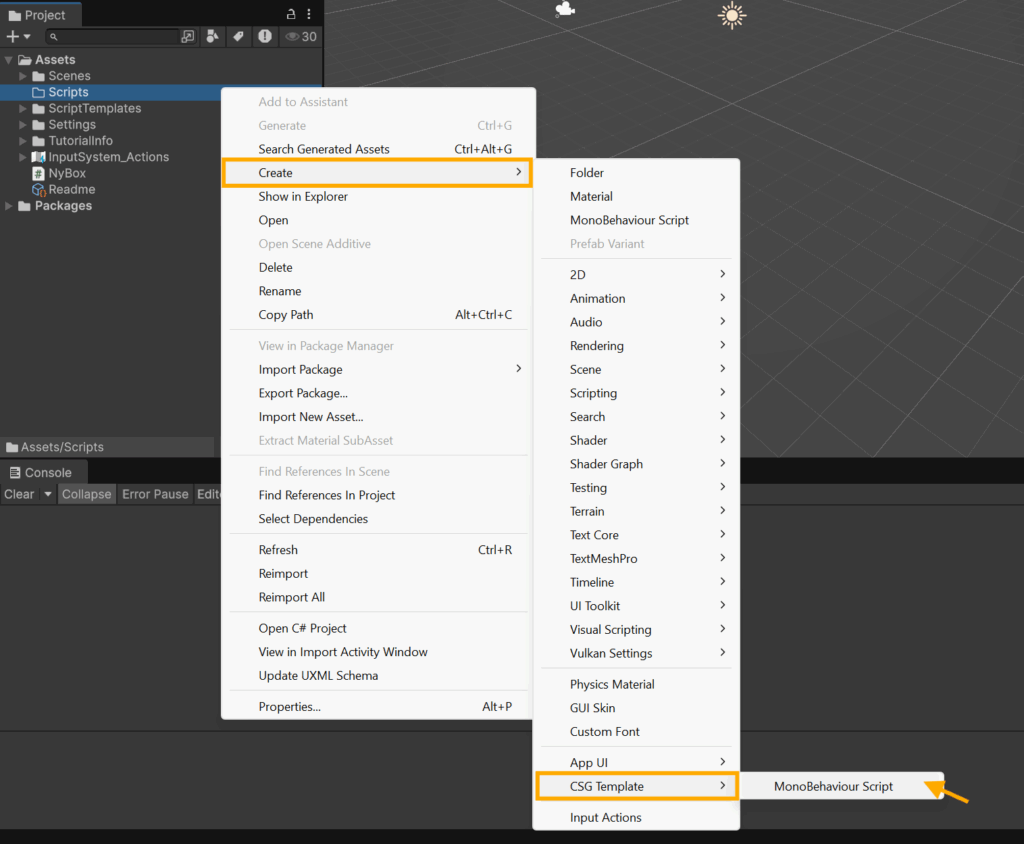Choose Open C# Project
Screen dimensions: 1024x844
378,628
